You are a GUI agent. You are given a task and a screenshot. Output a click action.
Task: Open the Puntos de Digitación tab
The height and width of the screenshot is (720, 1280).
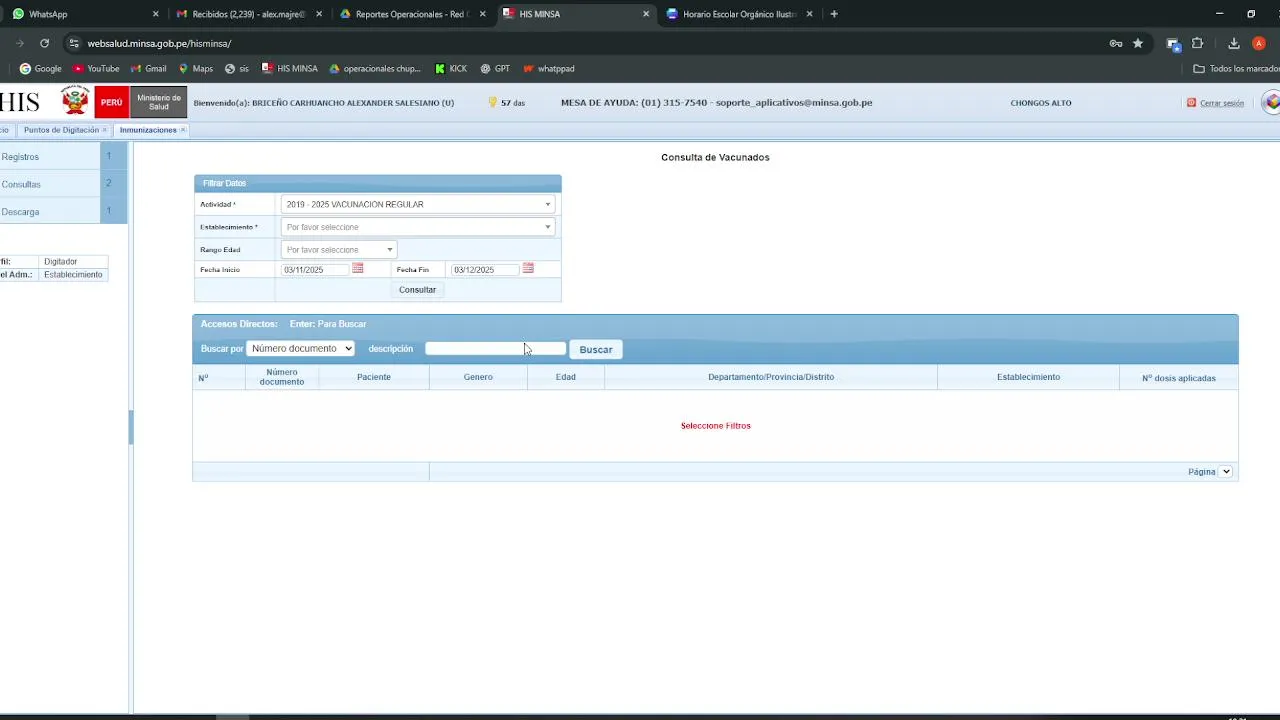[61, 130]
